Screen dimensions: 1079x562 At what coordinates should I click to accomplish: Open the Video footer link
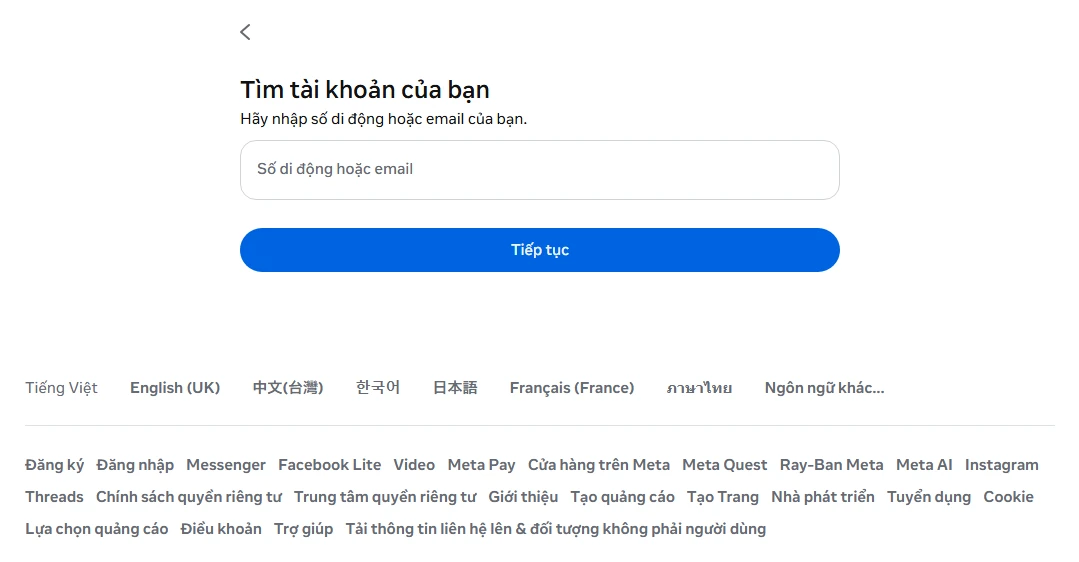point(414,465)
